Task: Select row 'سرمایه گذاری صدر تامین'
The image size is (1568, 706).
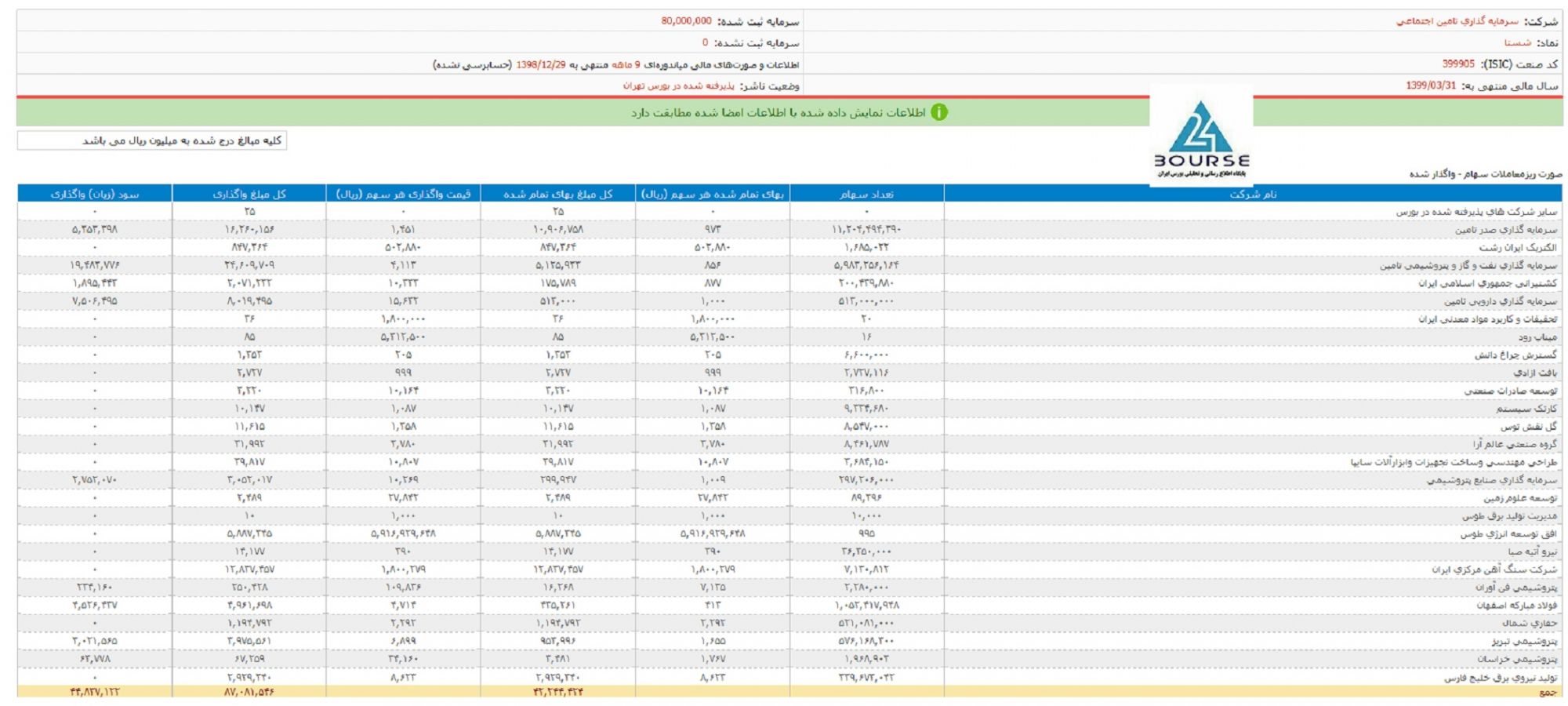Action: pos(789,230)
